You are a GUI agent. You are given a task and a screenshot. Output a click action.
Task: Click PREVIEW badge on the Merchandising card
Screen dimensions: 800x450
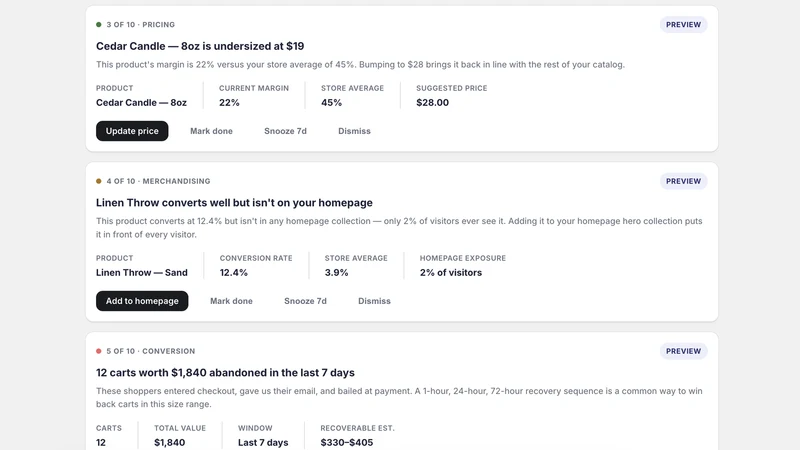pyautogui.click(x=683, y=181)
